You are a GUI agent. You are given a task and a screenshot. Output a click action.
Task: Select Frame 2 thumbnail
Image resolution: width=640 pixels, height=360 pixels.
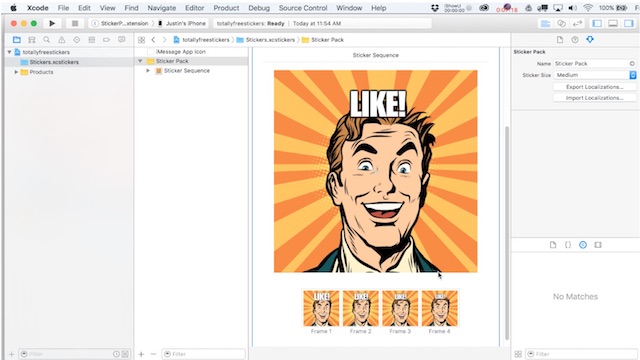pos(361,309)
